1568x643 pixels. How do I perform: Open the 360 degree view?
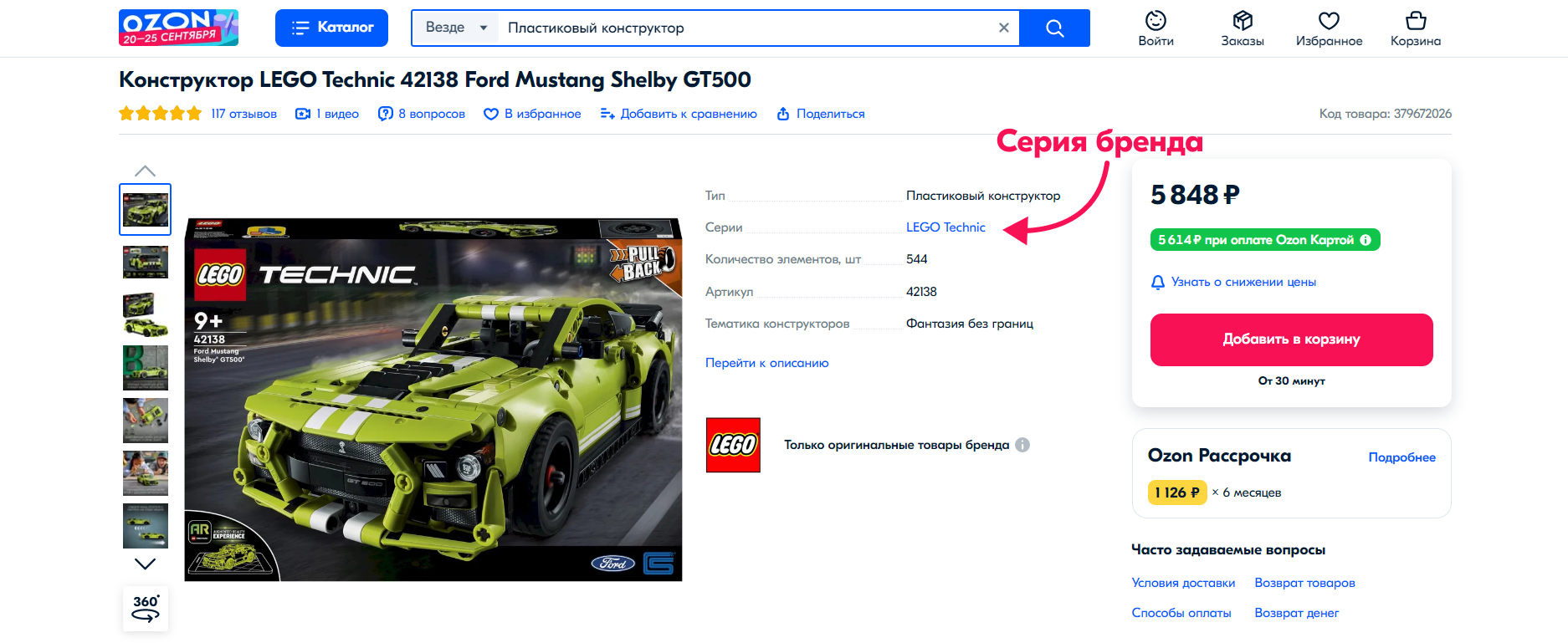click(146, 608)
